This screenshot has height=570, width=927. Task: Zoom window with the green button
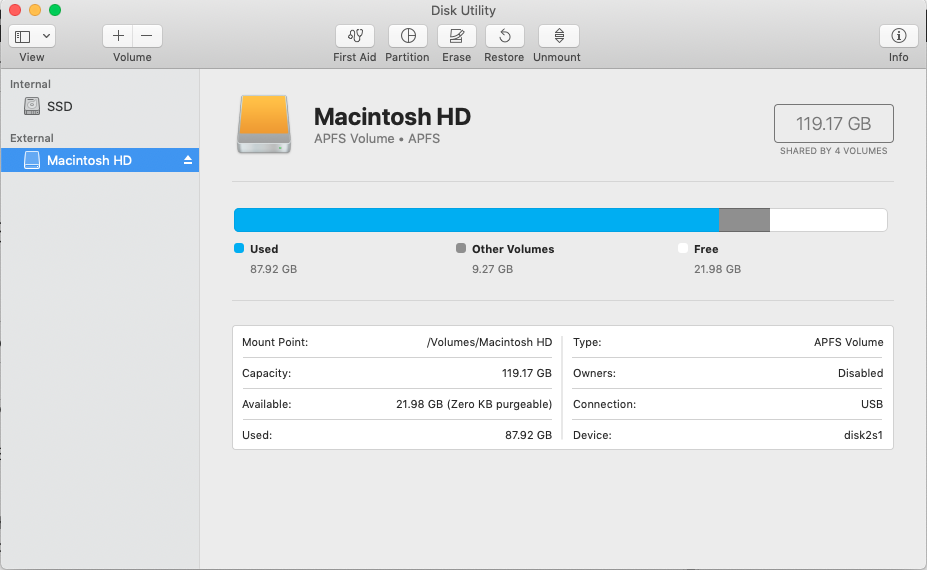click(x=55, y=10)
